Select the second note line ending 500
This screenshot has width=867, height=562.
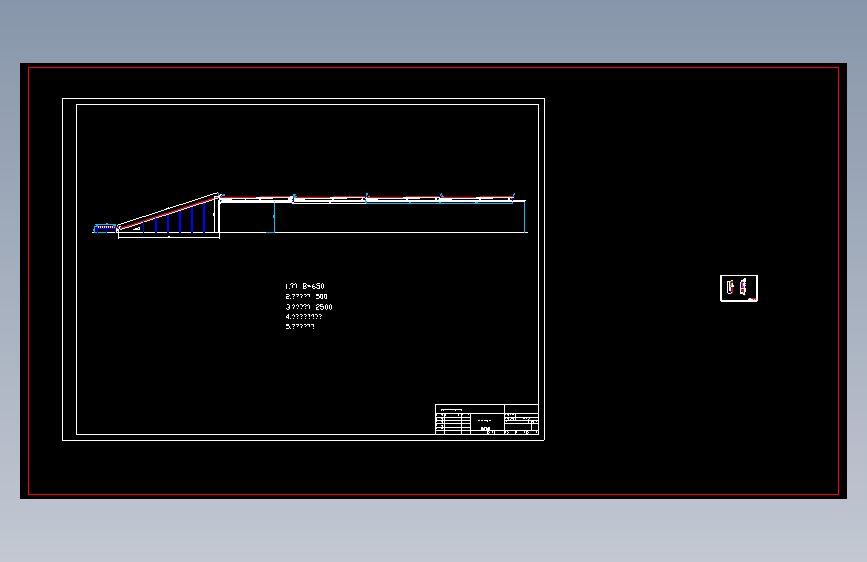[x=306, y=296]
